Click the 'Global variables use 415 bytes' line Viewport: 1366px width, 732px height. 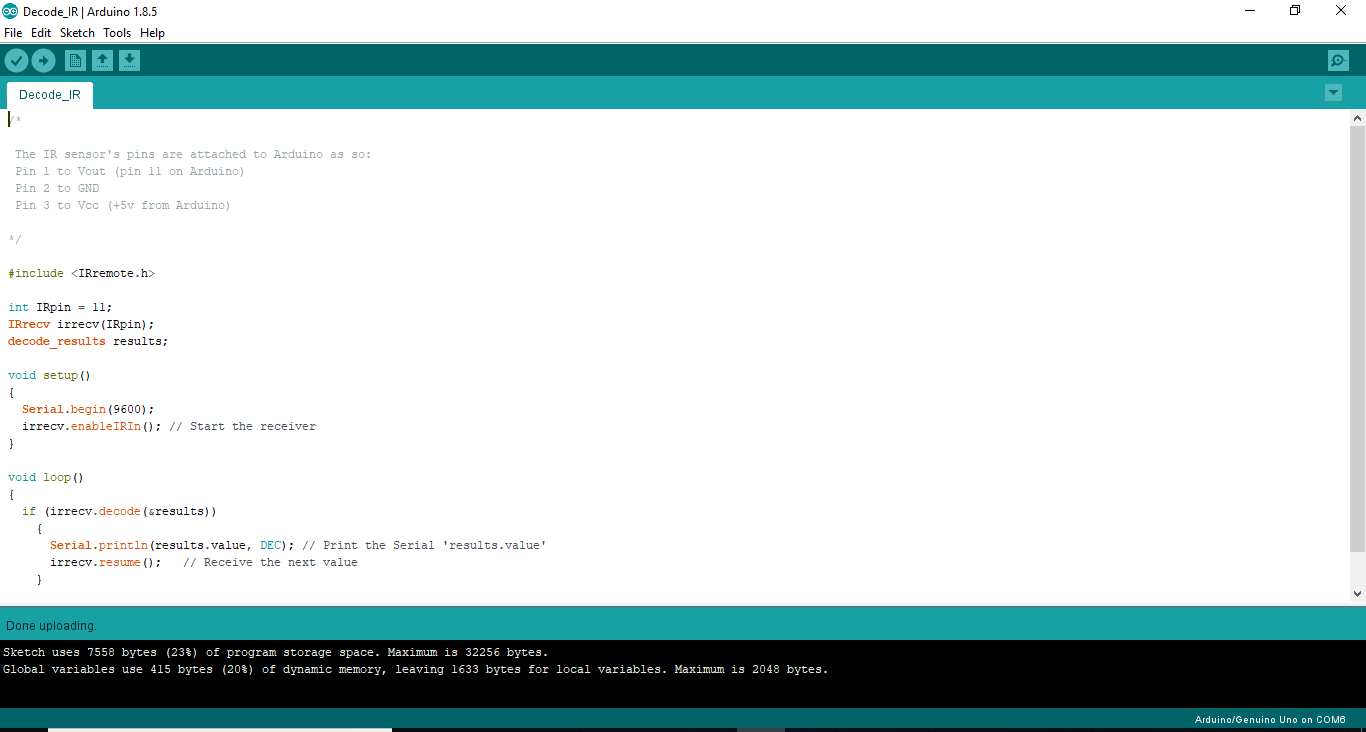(x=416, y=669)
